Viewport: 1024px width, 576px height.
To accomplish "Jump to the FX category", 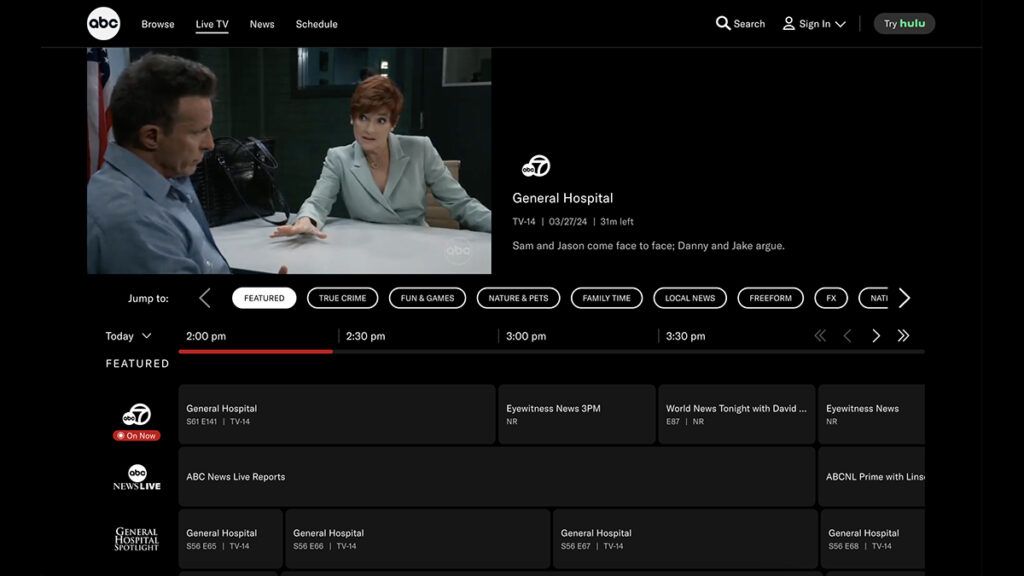I will [x=831, y=298].
